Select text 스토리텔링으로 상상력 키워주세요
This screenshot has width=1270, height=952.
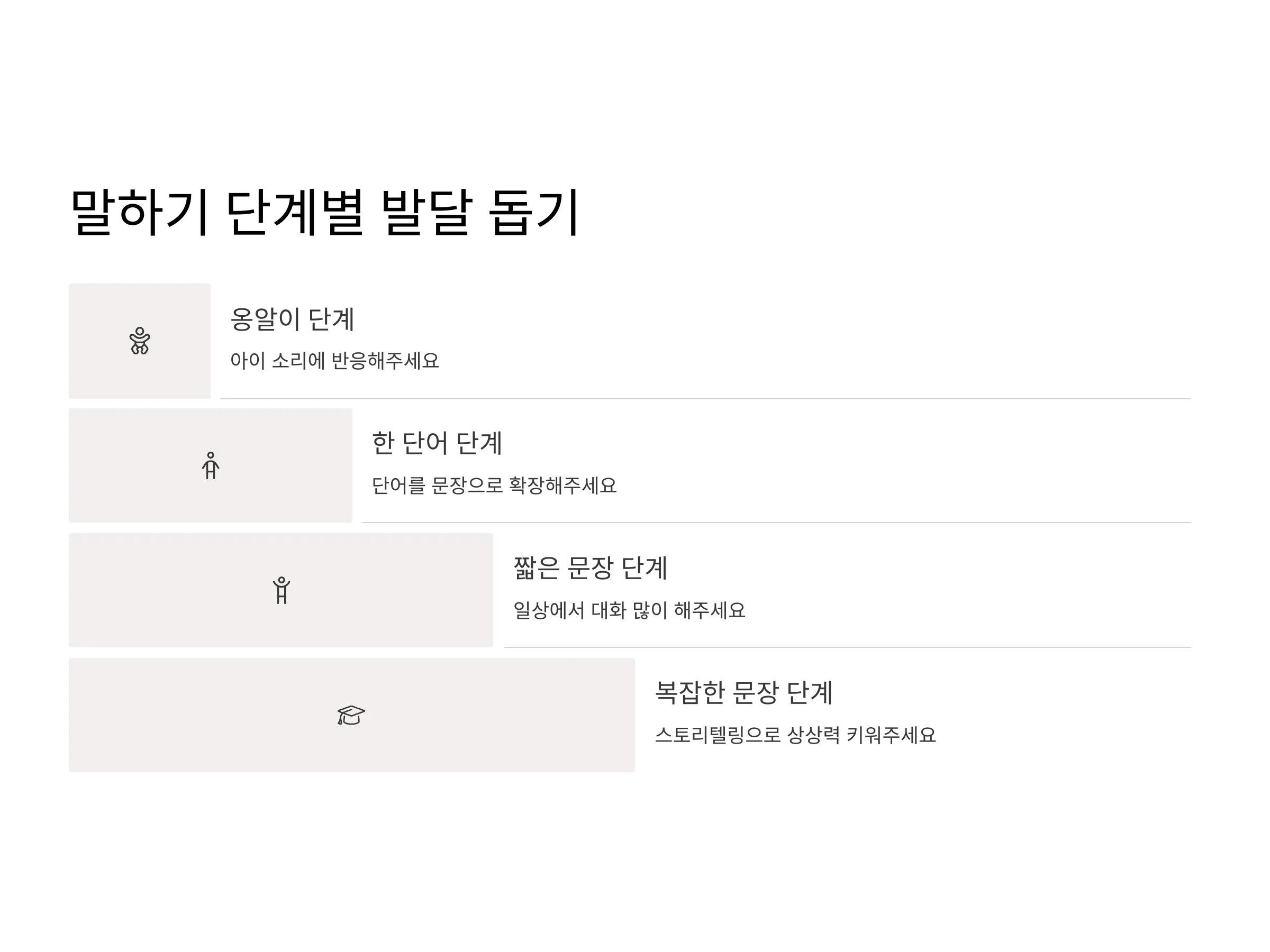pos(795,735)
